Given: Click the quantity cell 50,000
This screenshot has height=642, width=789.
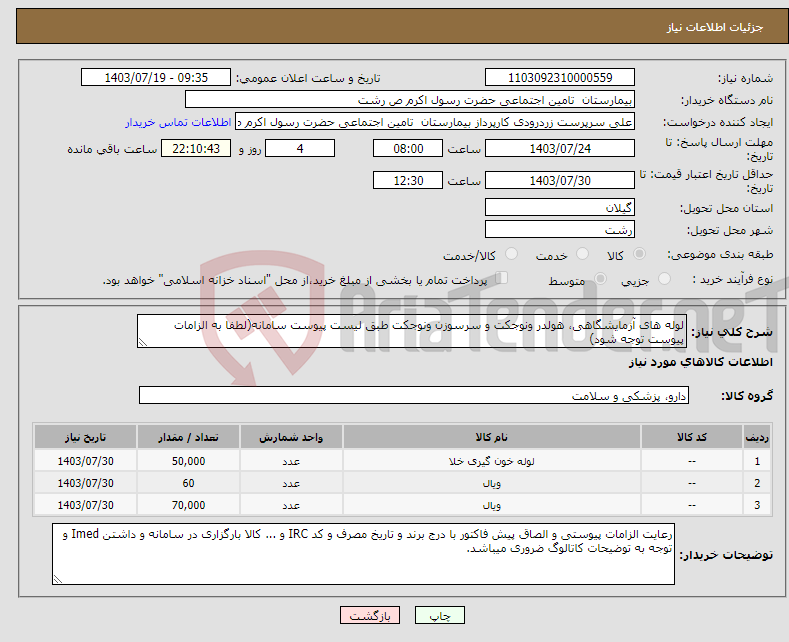Looking at the screenshot, I should [x=188, y=461].
